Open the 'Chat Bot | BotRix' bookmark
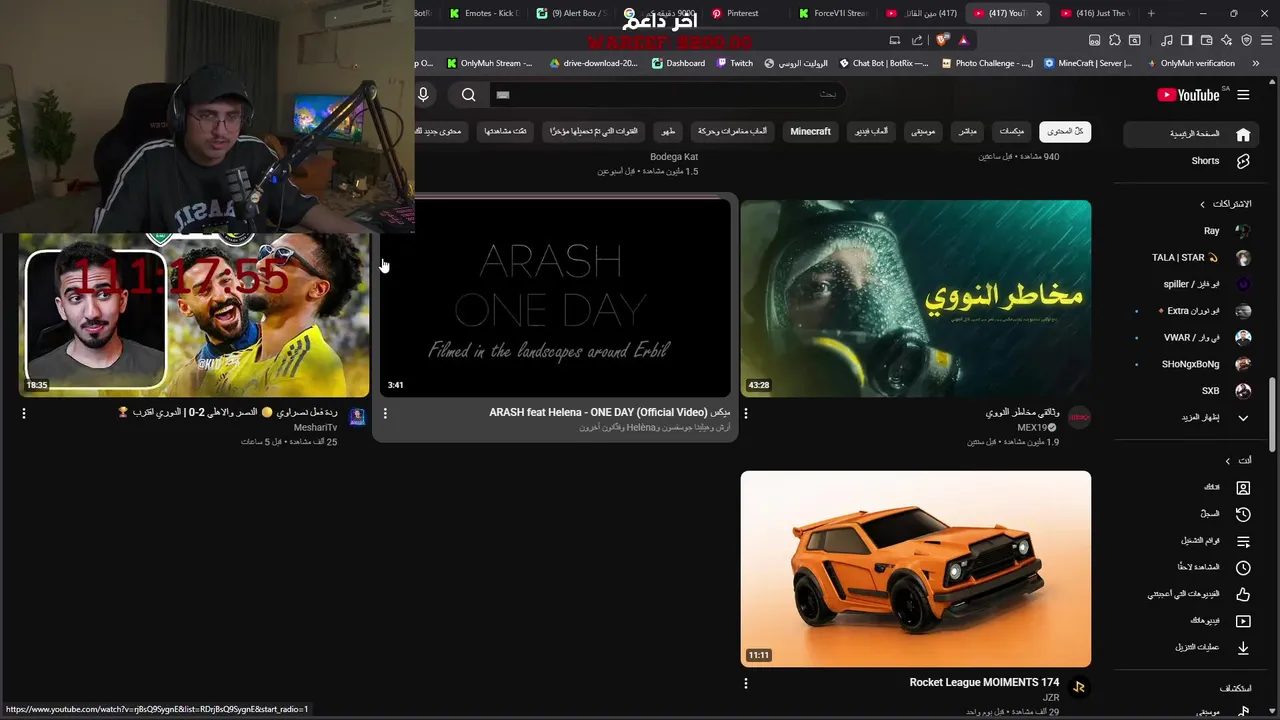This screenshot has width=1280, height=720. coord(883,63)
